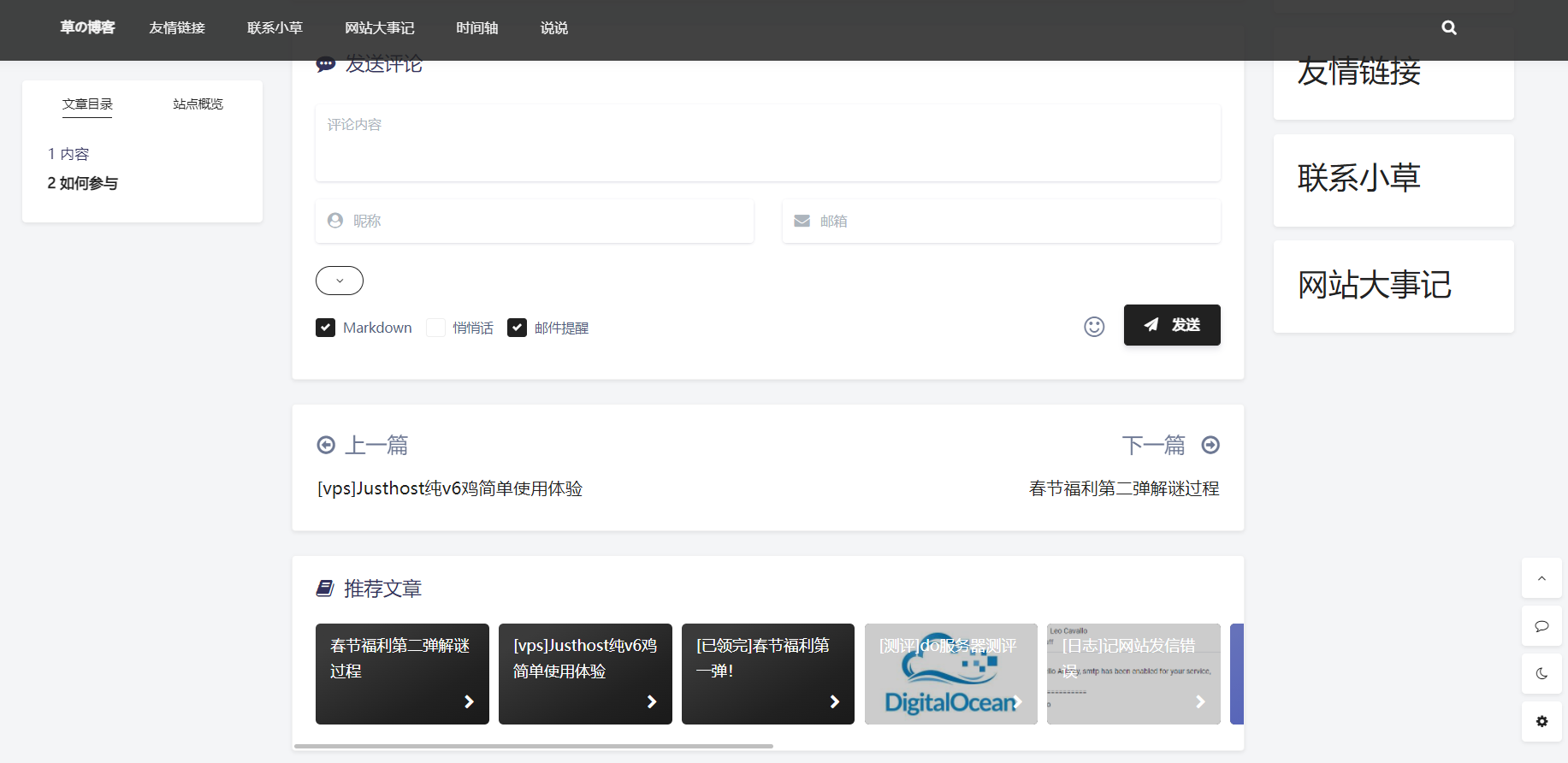Screen dimensions: 1568x763
Task: Click the previous post left arrow icon
Action: 326,445
